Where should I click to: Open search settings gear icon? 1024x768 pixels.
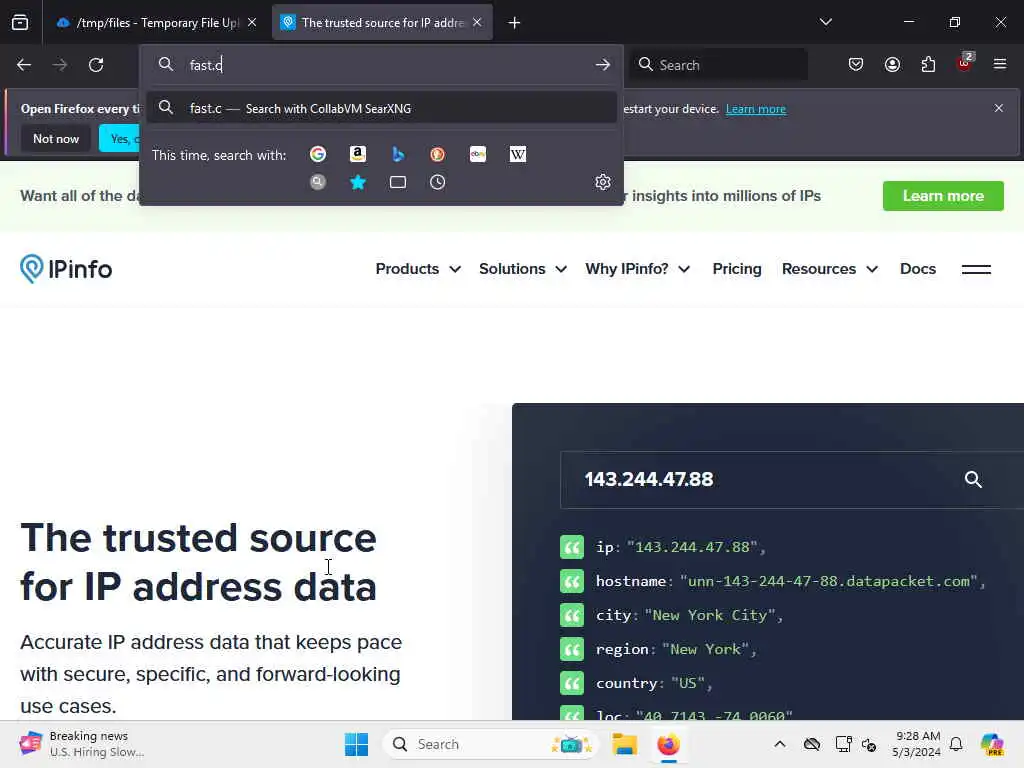pyautogui.click(x=603, y=182)
